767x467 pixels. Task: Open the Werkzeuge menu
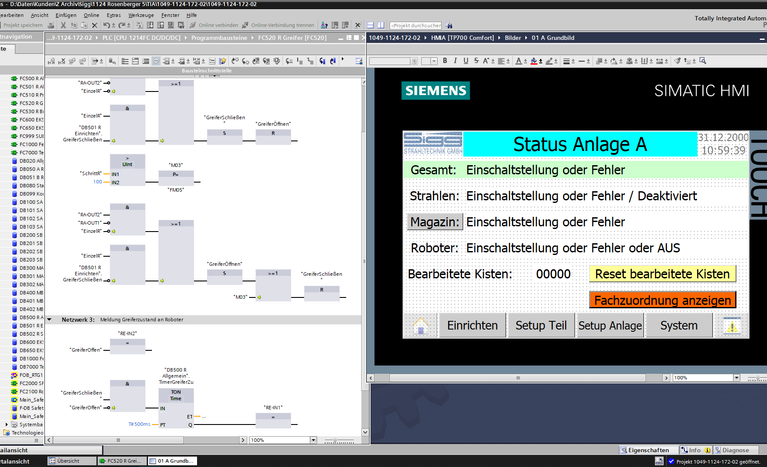point(141,15)
